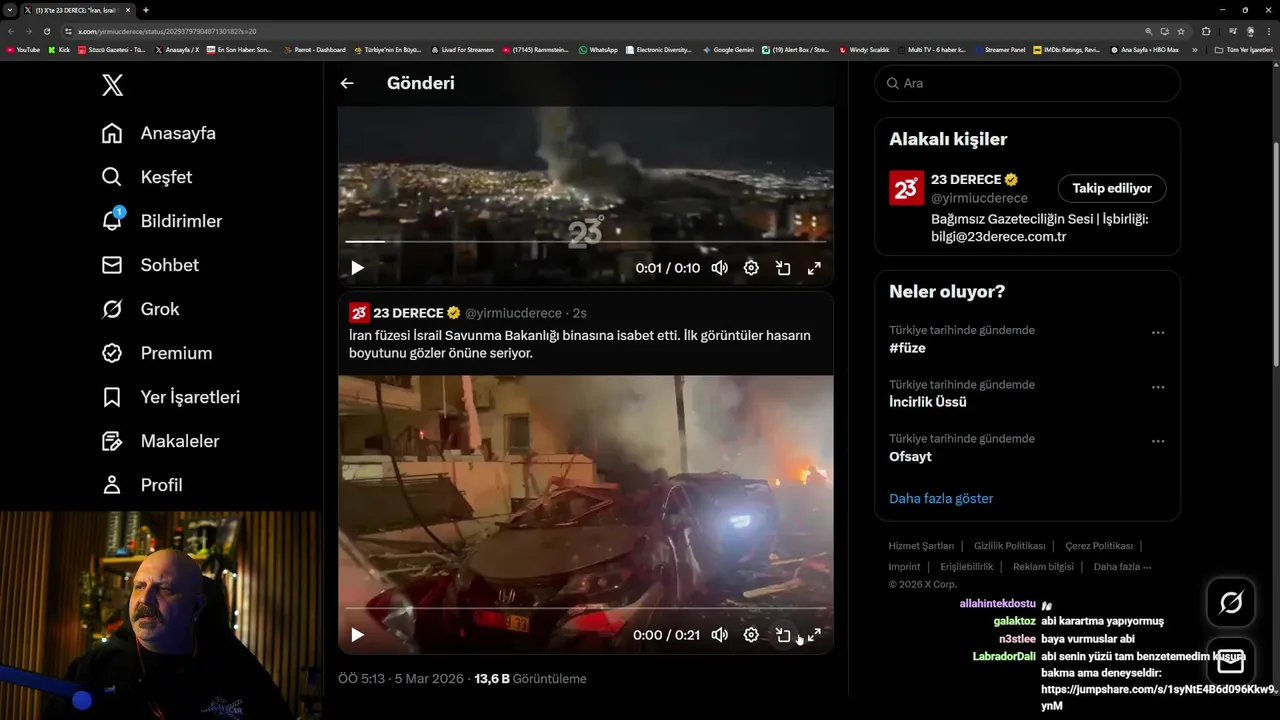Toggle picture-in-picture on top video
This screenshot has width=1280, height=720.
click(783, 268)
